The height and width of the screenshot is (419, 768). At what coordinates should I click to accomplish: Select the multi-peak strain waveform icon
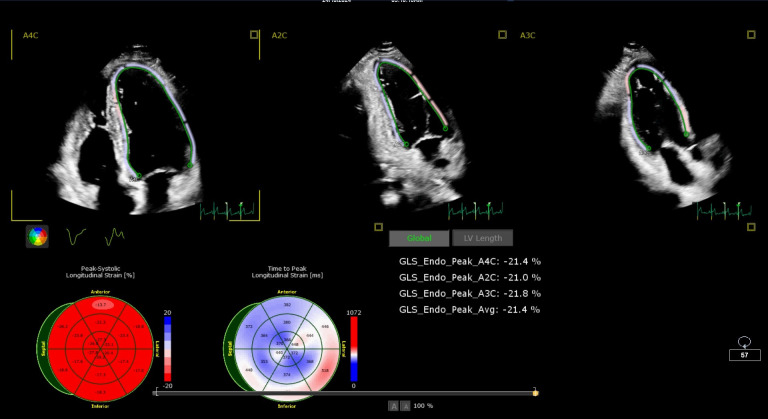[115, 237]
